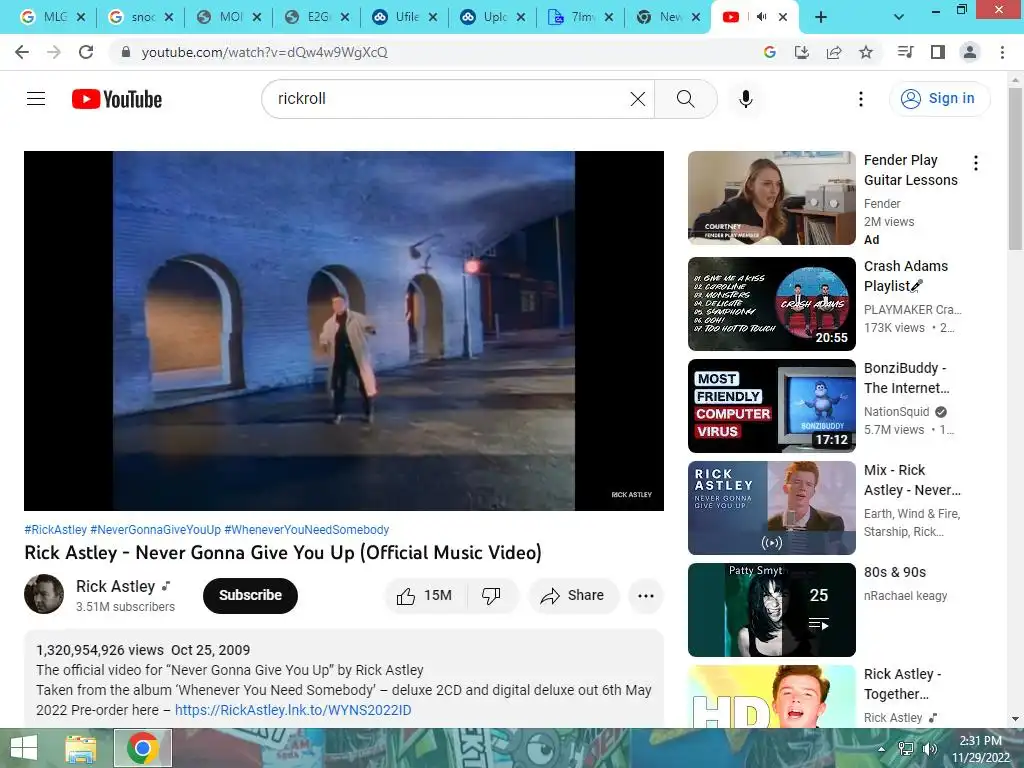Screen dimensions: 1024x768
Task: Click the Fender Play Guitar Lessons title
Action: [910, 170]
